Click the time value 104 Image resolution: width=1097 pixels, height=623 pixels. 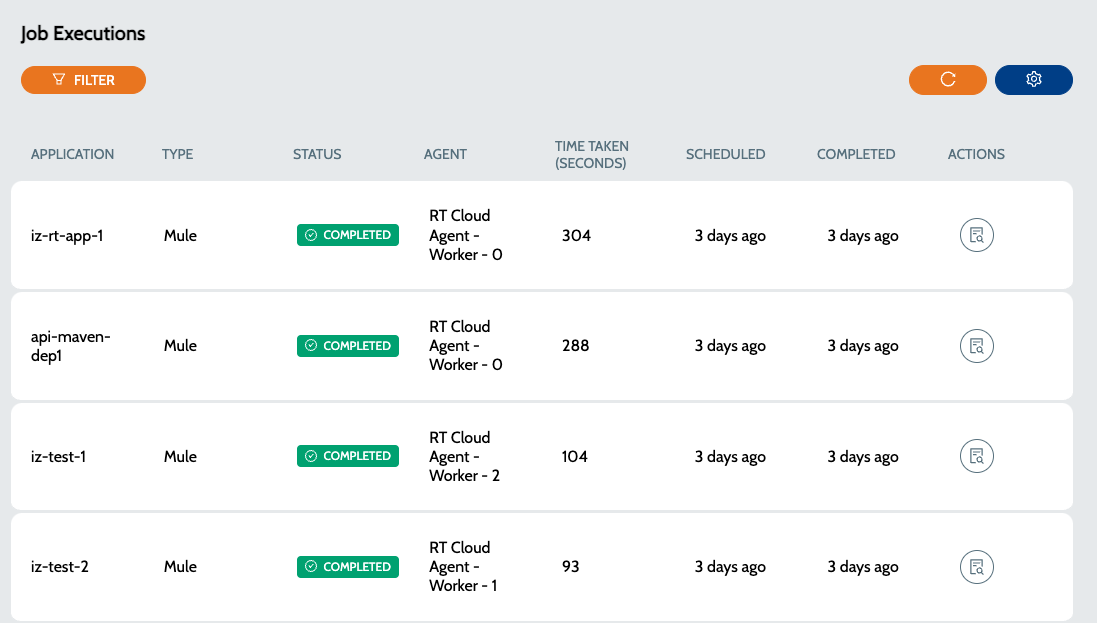(x=574, y=456)
